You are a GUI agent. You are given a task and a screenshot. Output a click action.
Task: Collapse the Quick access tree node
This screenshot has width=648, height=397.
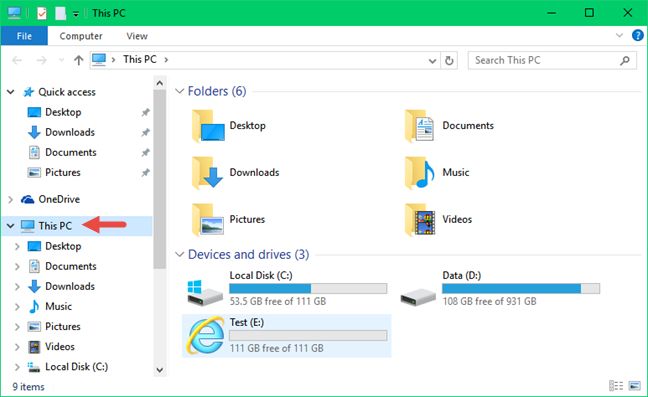(11, 92)
